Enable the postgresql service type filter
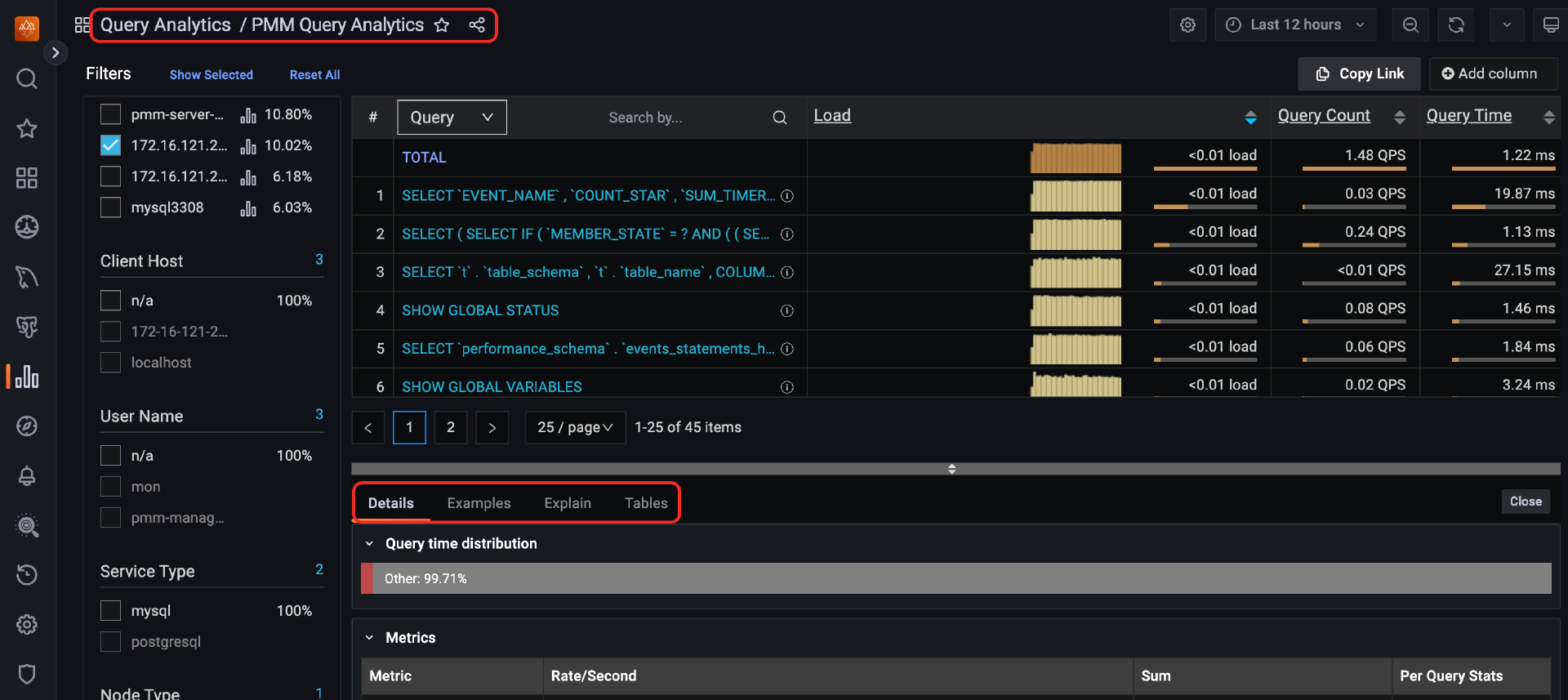The width and height of the screenshot is (1568, 700). point(110,642)
